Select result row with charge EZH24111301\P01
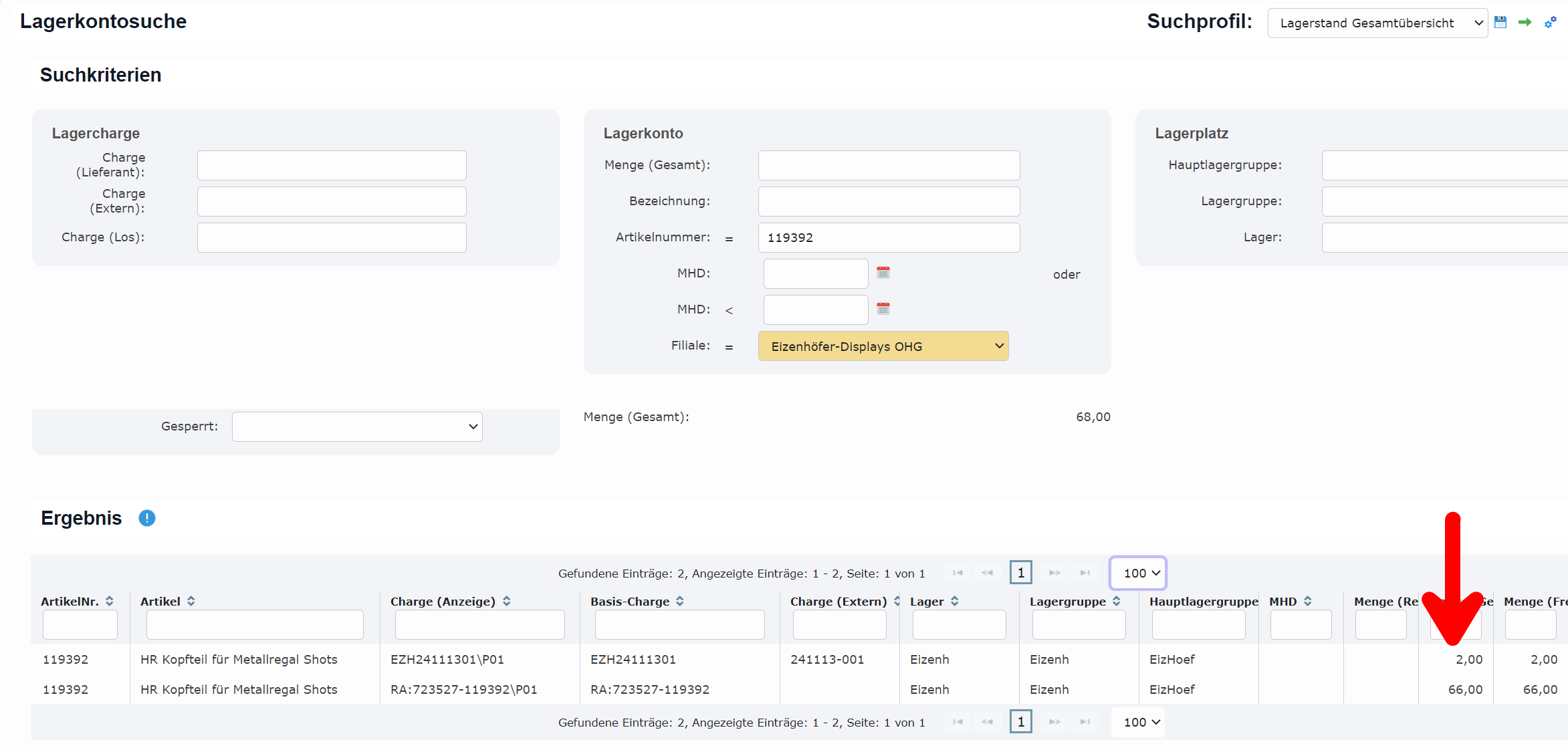 pos(447,660)
